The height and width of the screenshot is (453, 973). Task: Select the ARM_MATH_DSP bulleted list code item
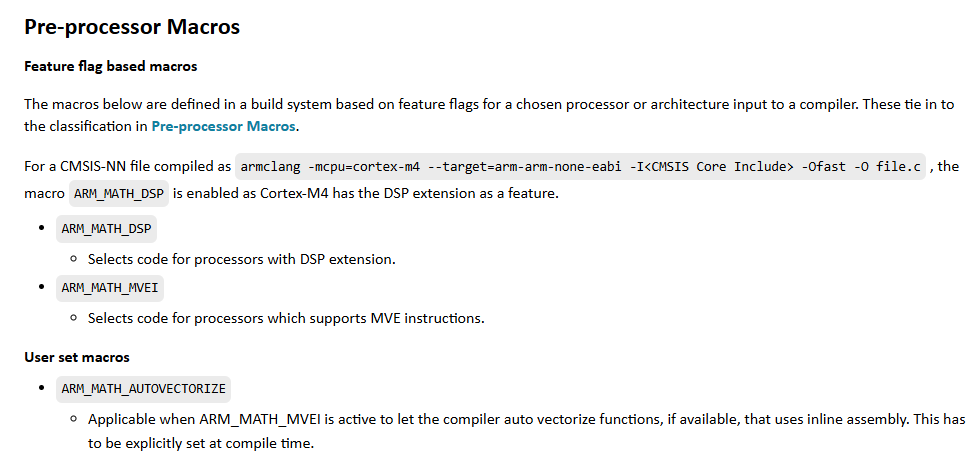107,228
